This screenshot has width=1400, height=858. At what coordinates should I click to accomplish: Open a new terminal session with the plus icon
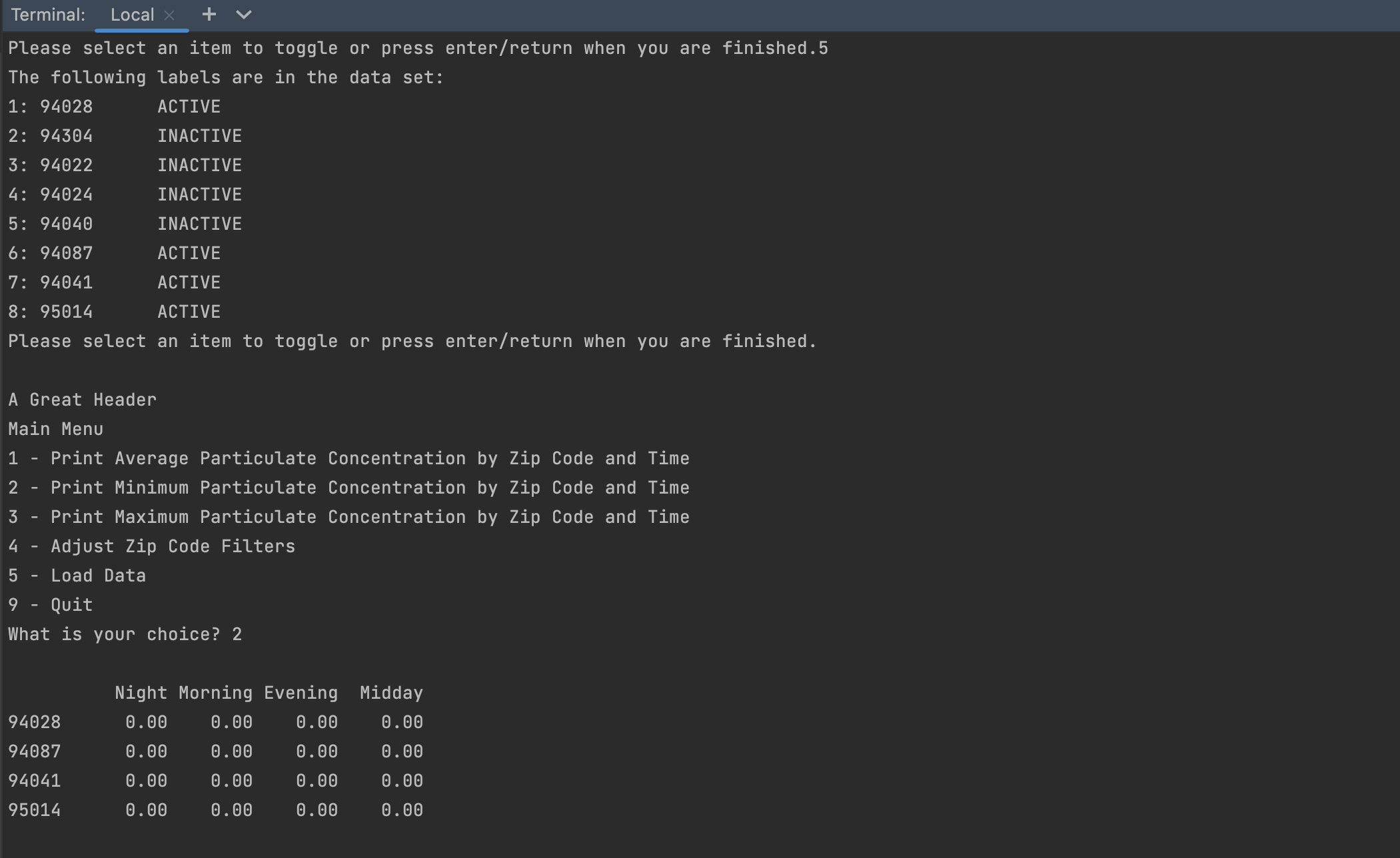pyautogui.click(x=209, y=14)
